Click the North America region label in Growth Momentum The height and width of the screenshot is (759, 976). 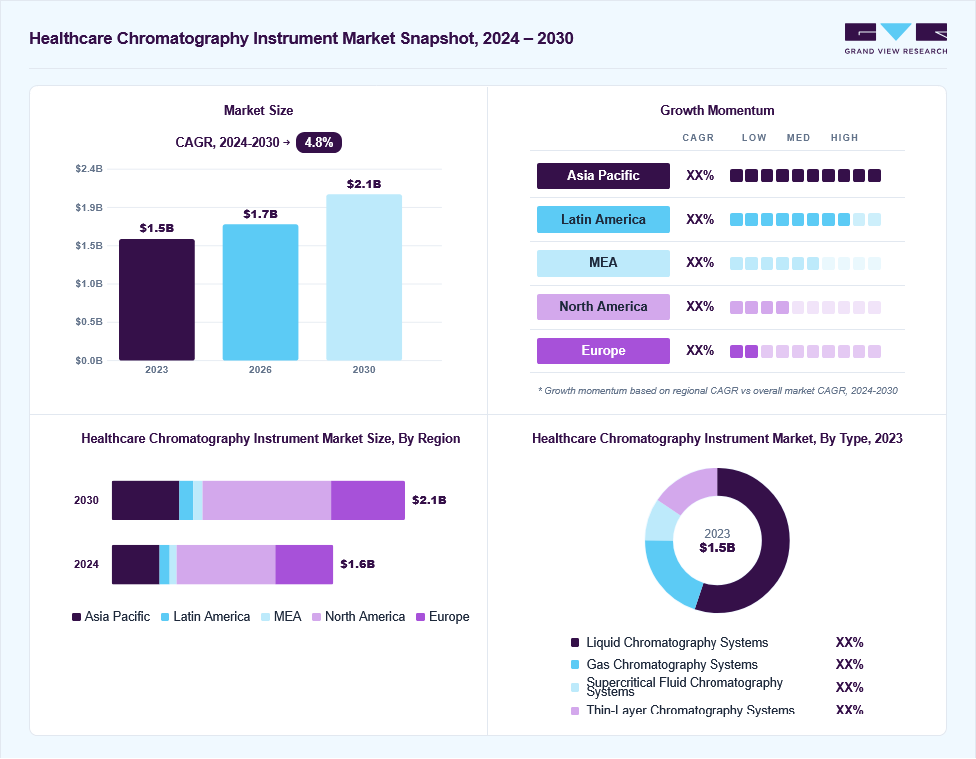[x=603, y=306]
